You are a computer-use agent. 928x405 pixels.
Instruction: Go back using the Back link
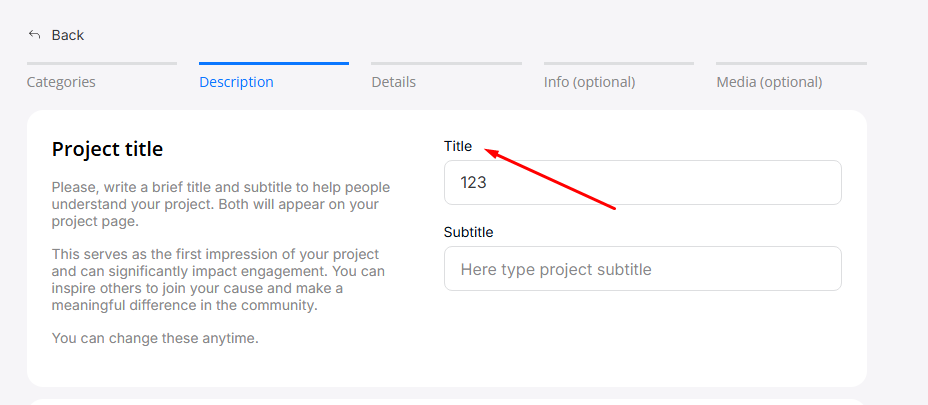(x=67, y=35)
